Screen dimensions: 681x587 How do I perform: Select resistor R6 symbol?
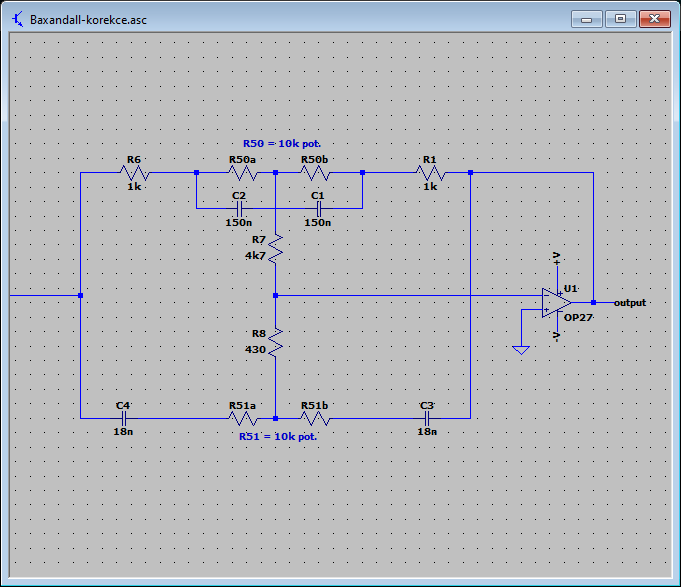tap(135, 173)
